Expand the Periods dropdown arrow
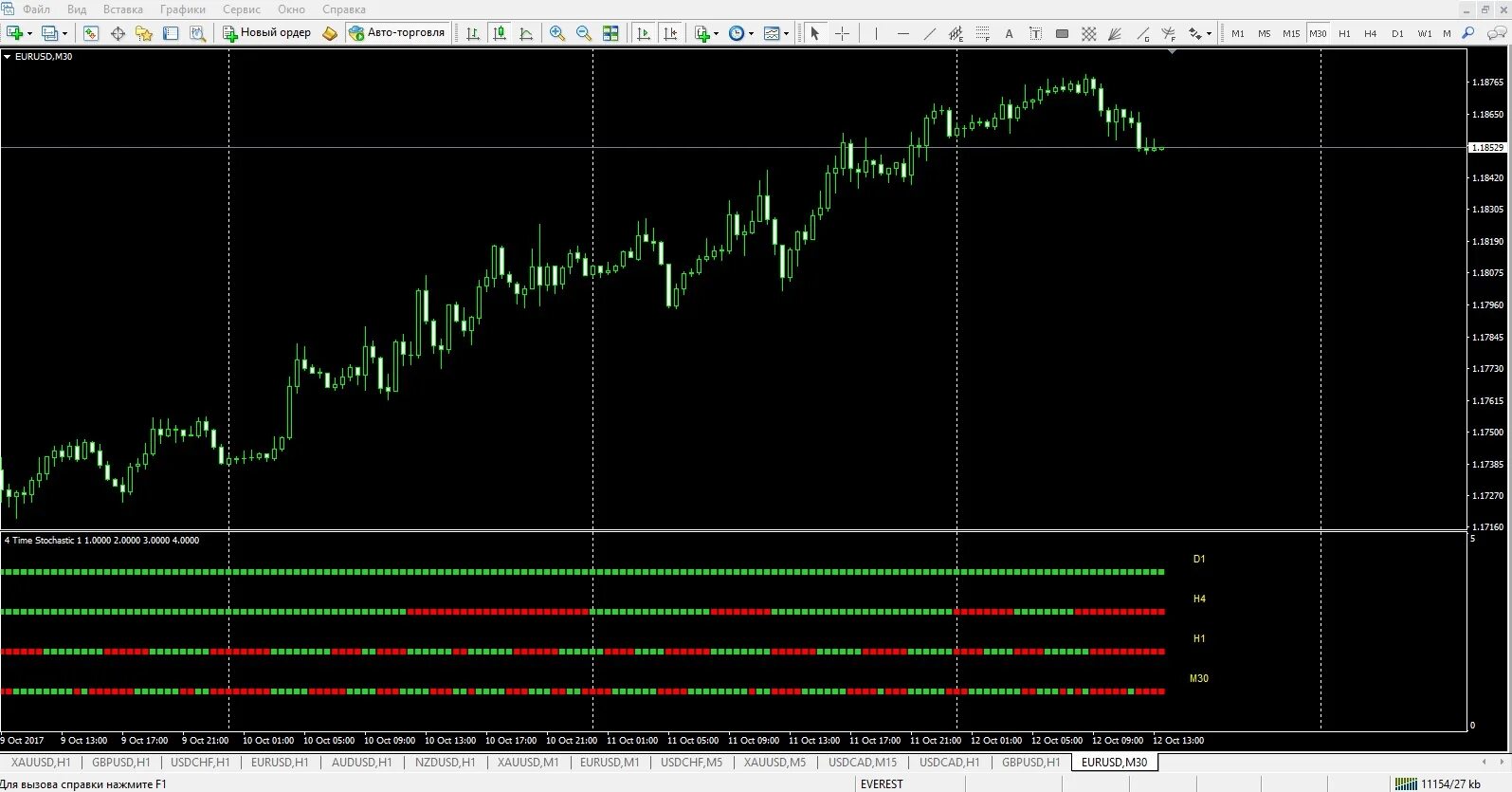Image resolution: width=1512 pixels, height=792 pixels. click(x=751, y=34)
